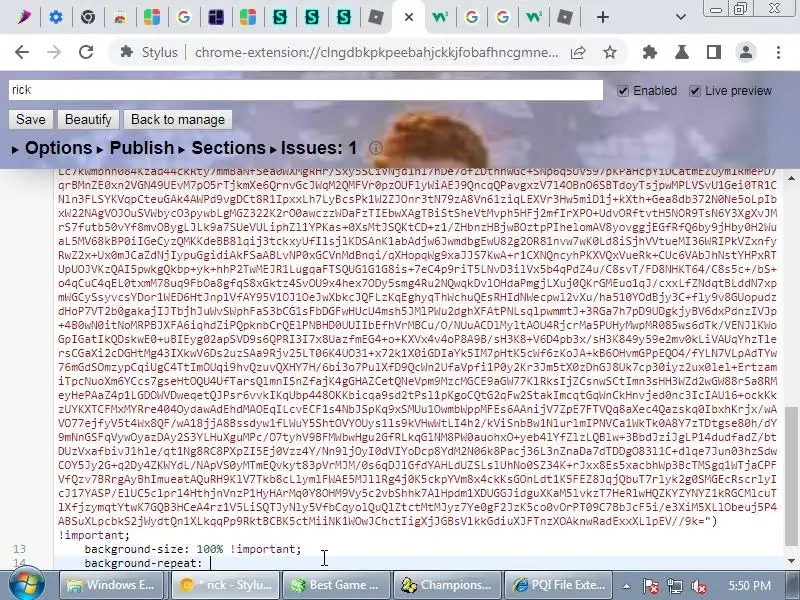Click the editor vertical scrollbar thumb

(791, 477)
